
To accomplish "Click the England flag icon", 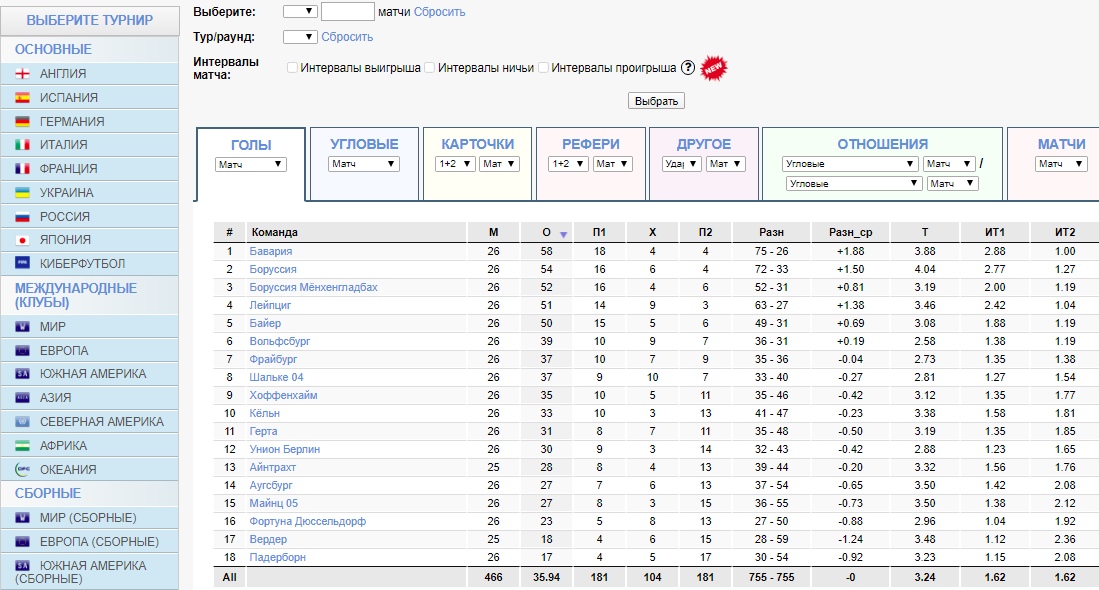I will click(x=22, y=74).
